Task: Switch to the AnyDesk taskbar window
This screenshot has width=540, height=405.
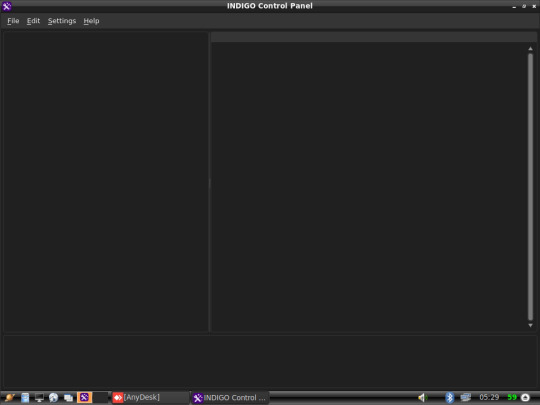Action: (150, 397)
